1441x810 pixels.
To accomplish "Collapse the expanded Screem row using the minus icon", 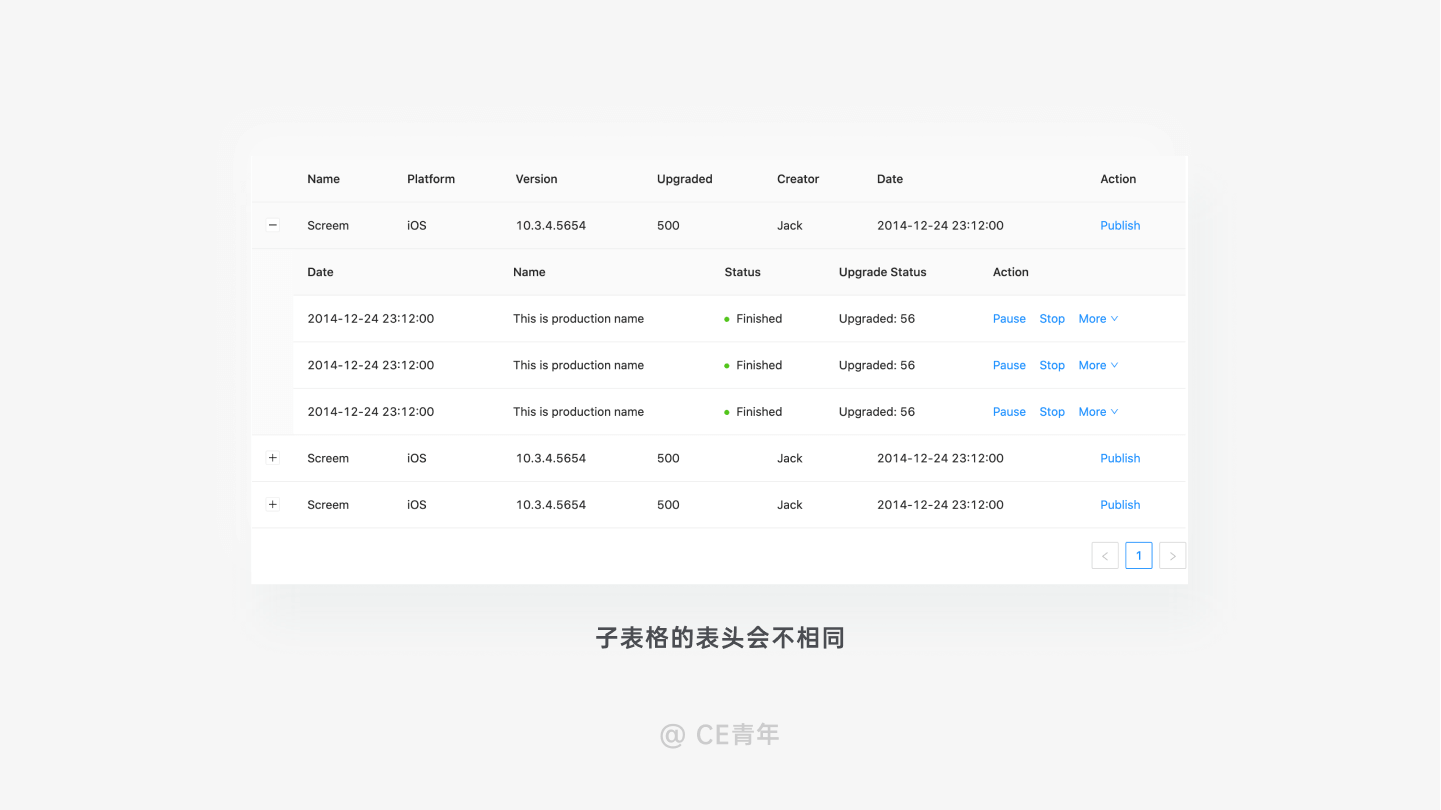I will click(x=272, y=226).
